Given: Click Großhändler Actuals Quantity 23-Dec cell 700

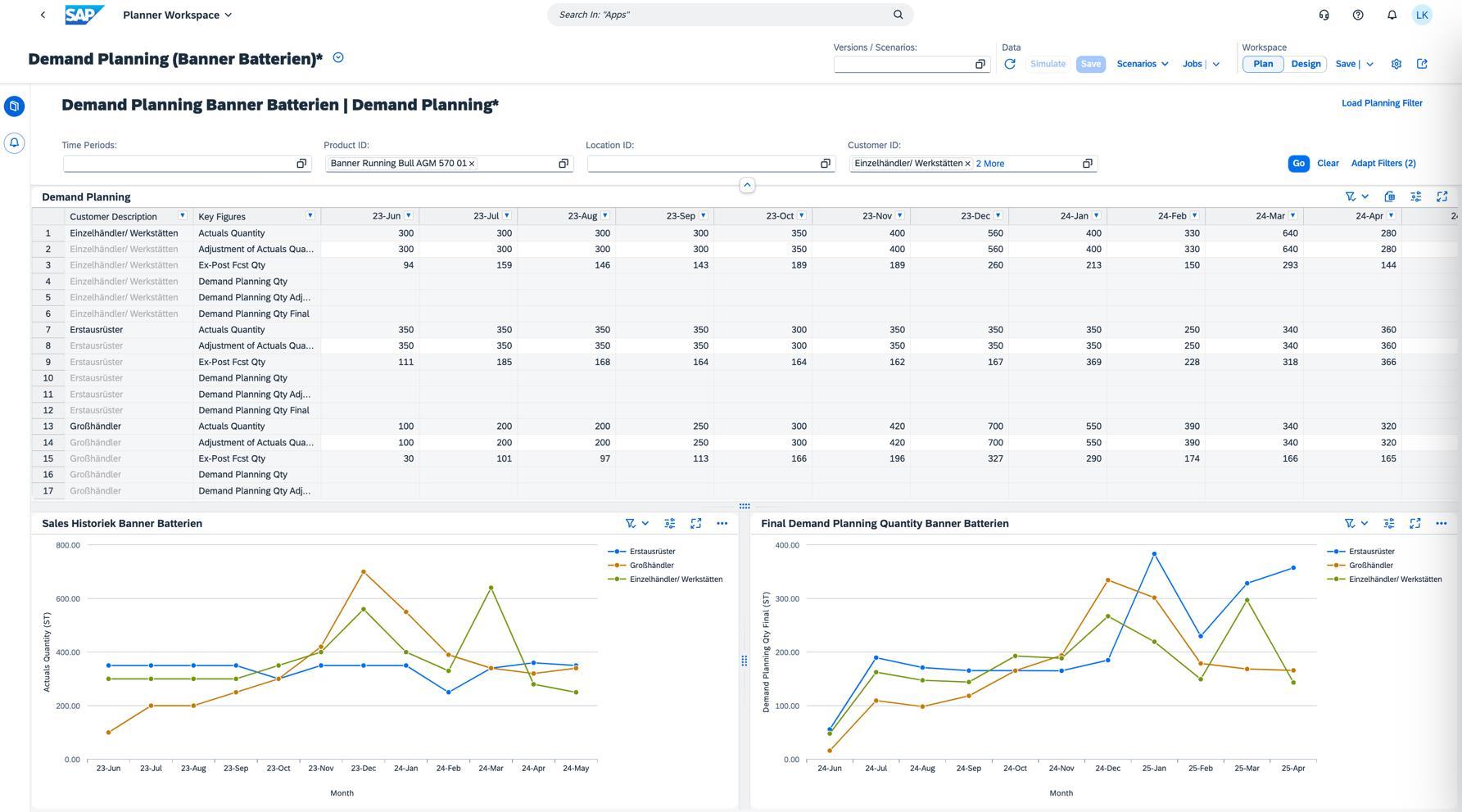Looking at the screenshot, I should 959,426.
